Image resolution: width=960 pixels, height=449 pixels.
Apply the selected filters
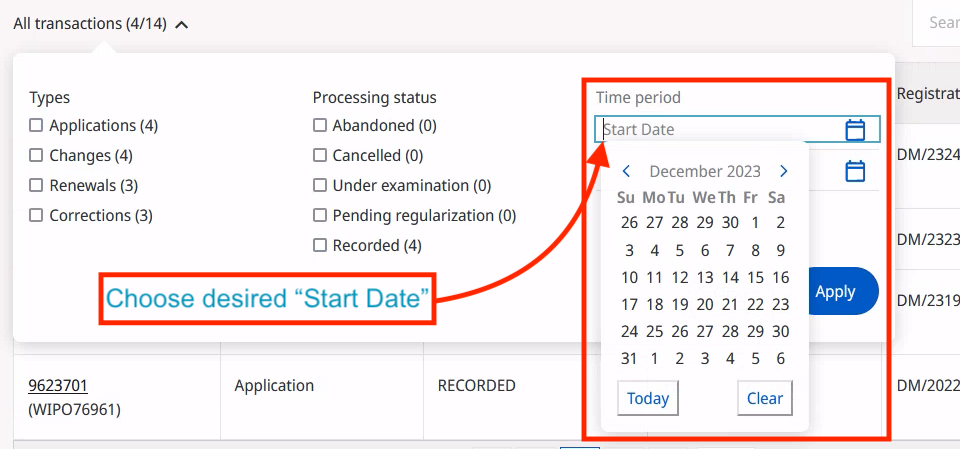(836, 292)
